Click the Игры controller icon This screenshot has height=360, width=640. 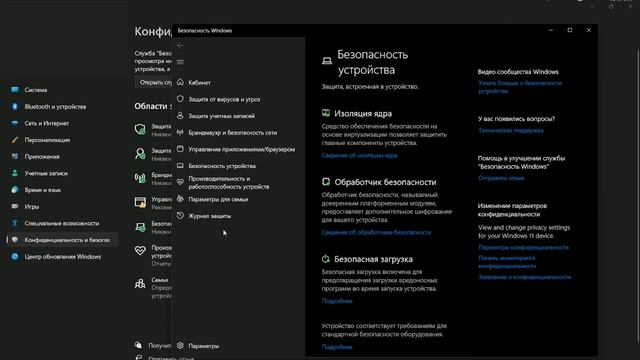click(15, 207)
